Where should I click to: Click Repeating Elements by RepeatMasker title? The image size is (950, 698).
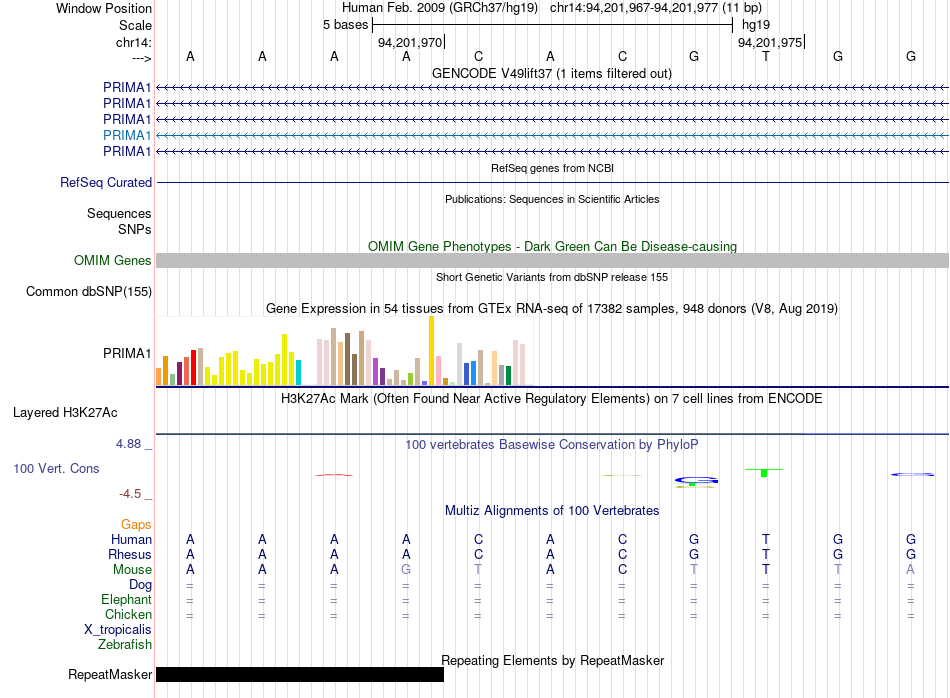click(x=553, y=660)
